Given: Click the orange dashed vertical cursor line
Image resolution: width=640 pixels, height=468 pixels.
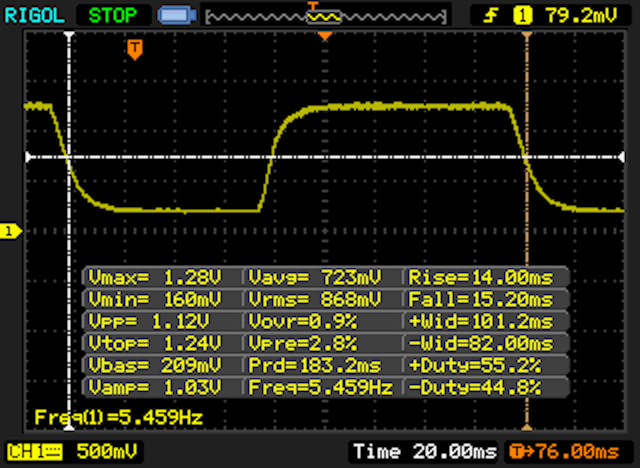Looking at the screenshot, I should [x=527, y=231].
